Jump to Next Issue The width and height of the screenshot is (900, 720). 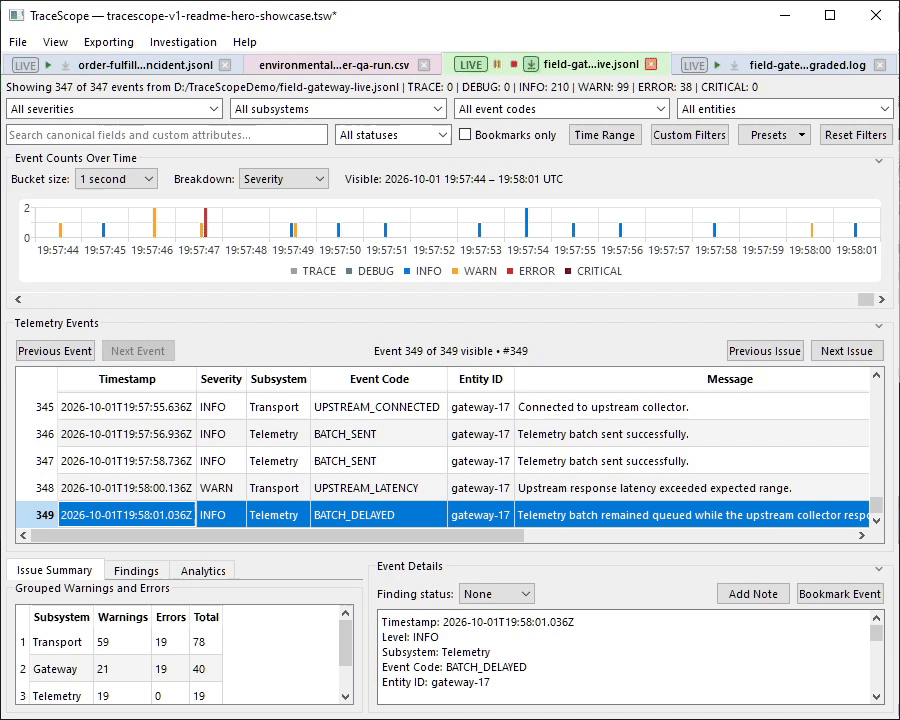click(847, 351)
